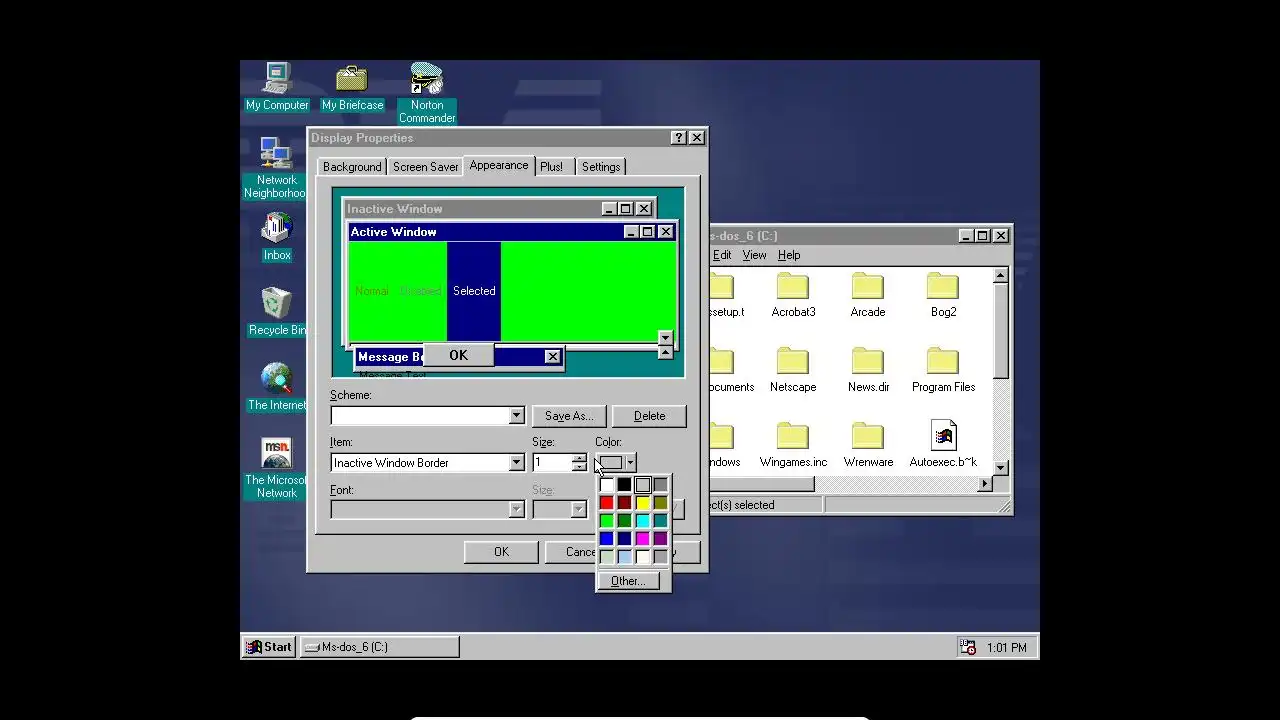Pick the cyan color swatch
This screenshot has height=720, width=1280.
coord(642,521)
